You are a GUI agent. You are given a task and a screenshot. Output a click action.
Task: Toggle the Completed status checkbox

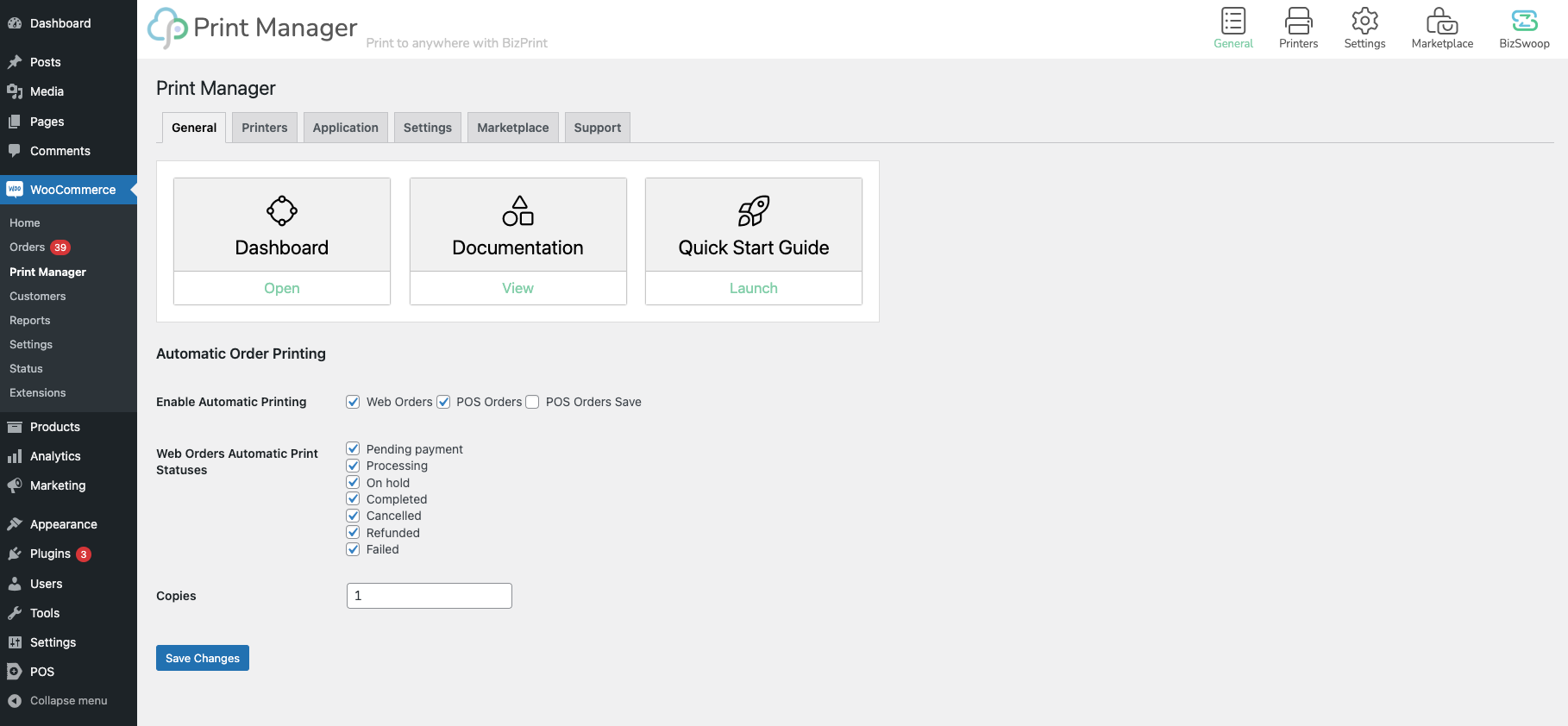353,498
